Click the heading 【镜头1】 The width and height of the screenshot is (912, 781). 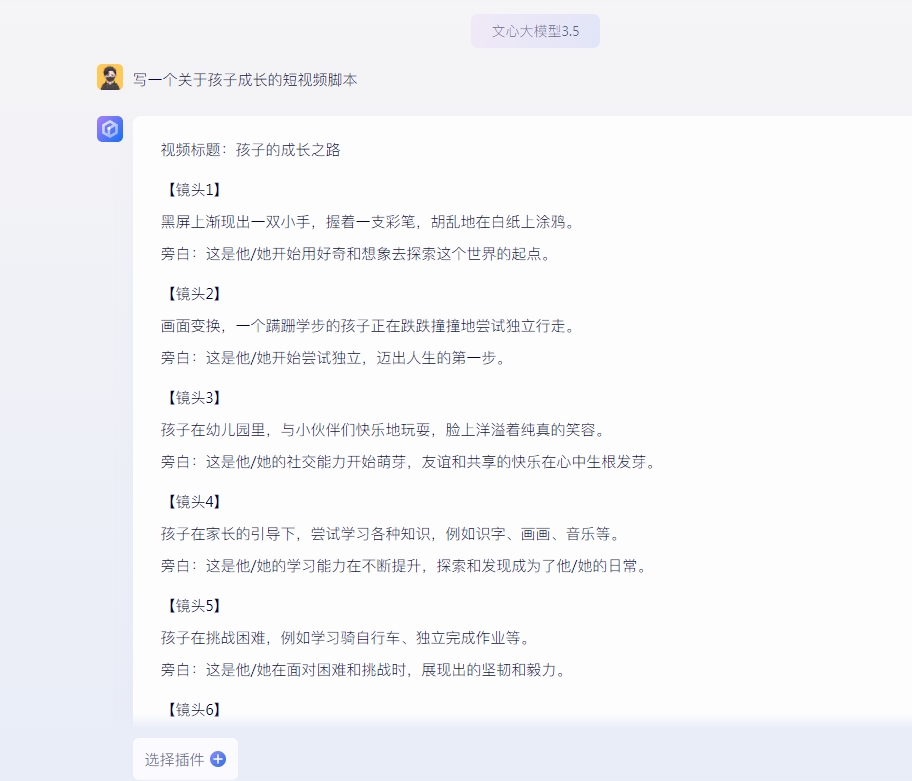(x=194, y=190)
